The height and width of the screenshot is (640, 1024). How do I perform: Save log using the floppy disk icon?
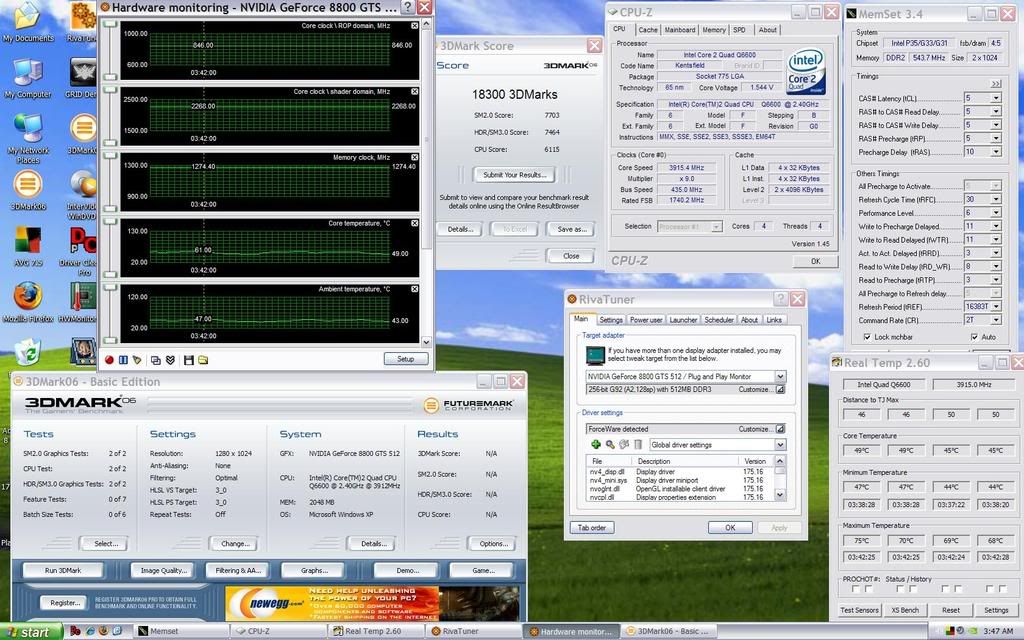tap(189, 360)
